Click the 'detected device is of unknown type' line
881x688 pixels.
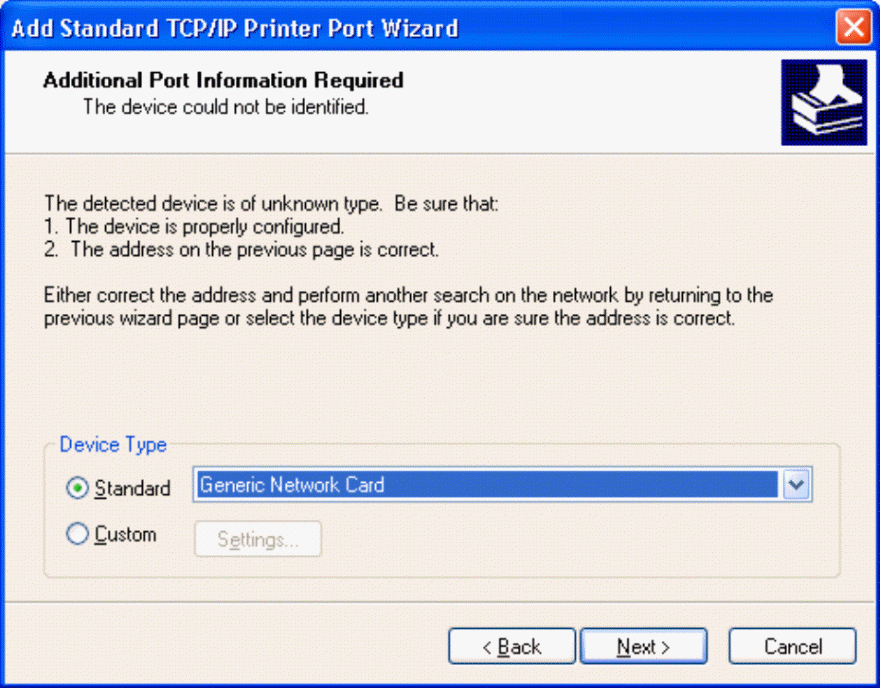(271, 203)
